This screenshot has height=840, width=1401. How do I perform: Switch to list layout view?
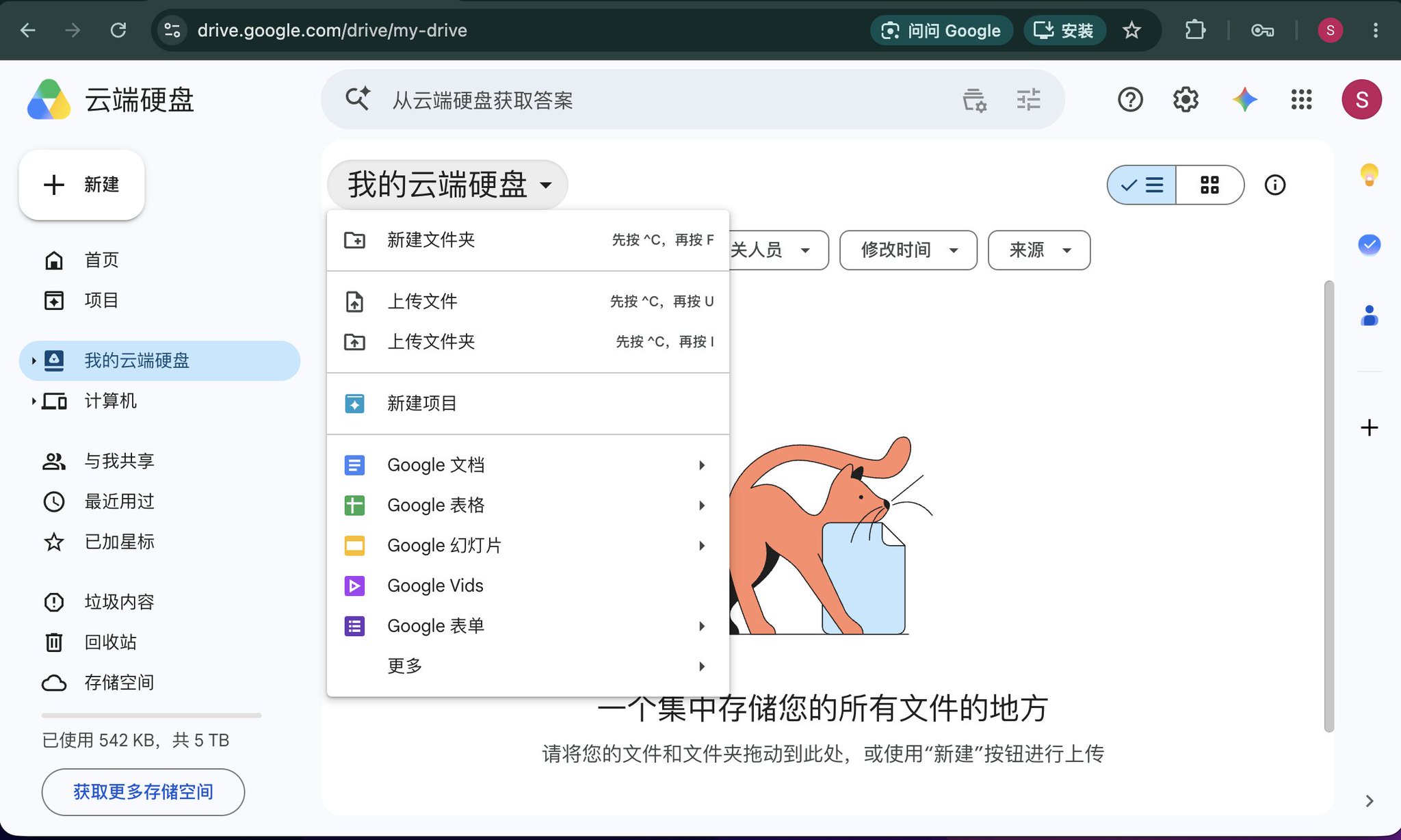tap(1142, 185)
